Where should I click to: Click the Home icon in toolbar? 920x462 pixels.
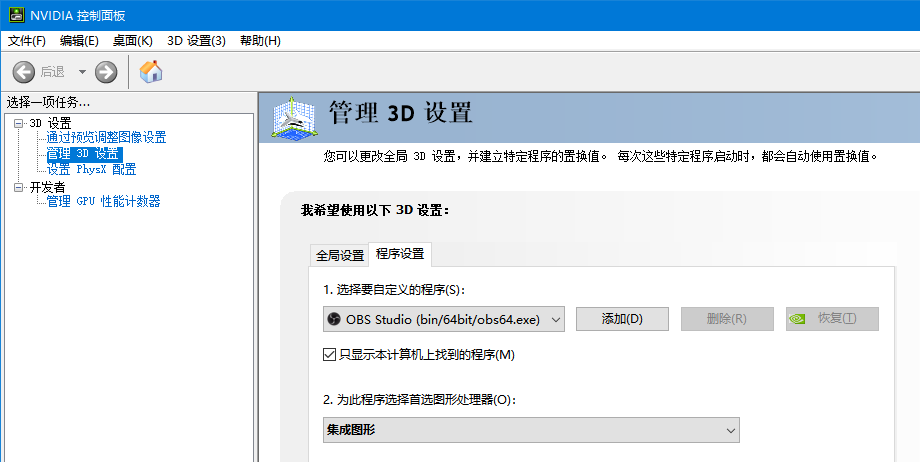click(x=151, y=72)
